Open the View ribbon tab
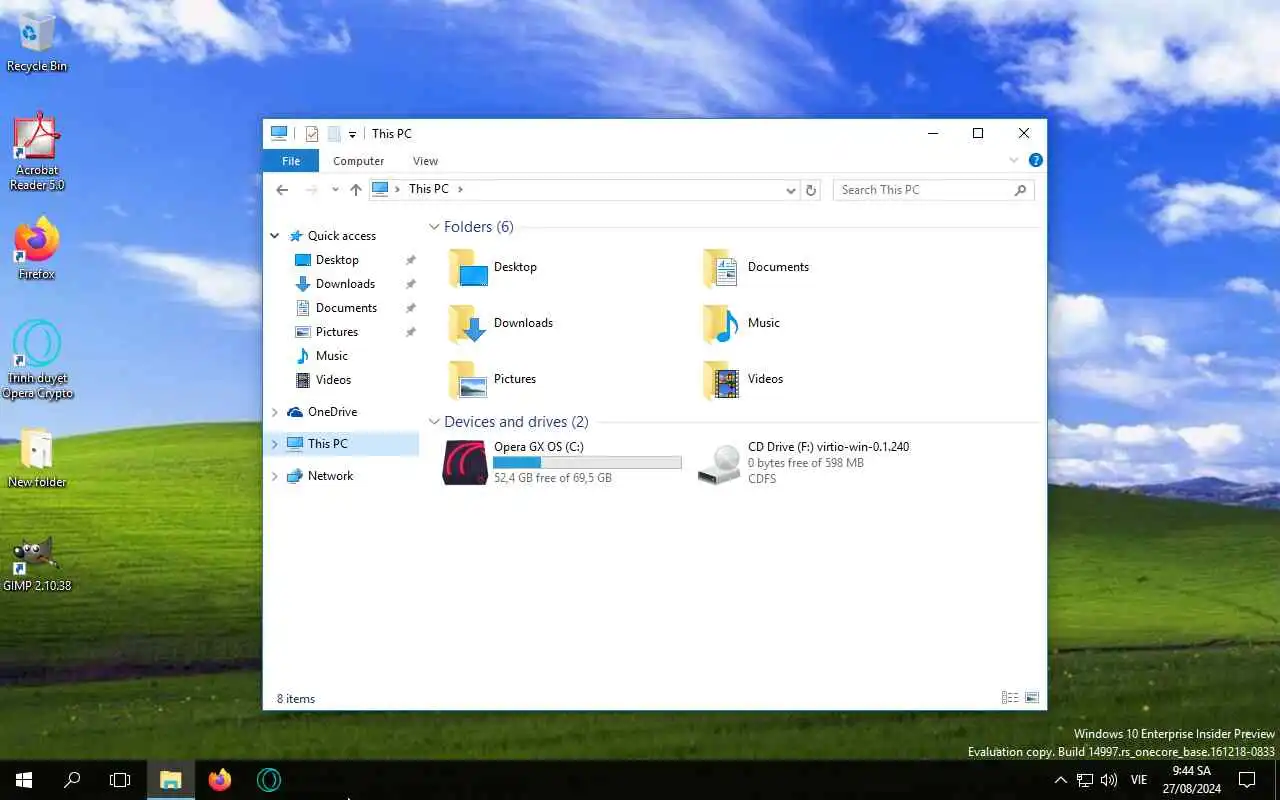 point(425,161)
